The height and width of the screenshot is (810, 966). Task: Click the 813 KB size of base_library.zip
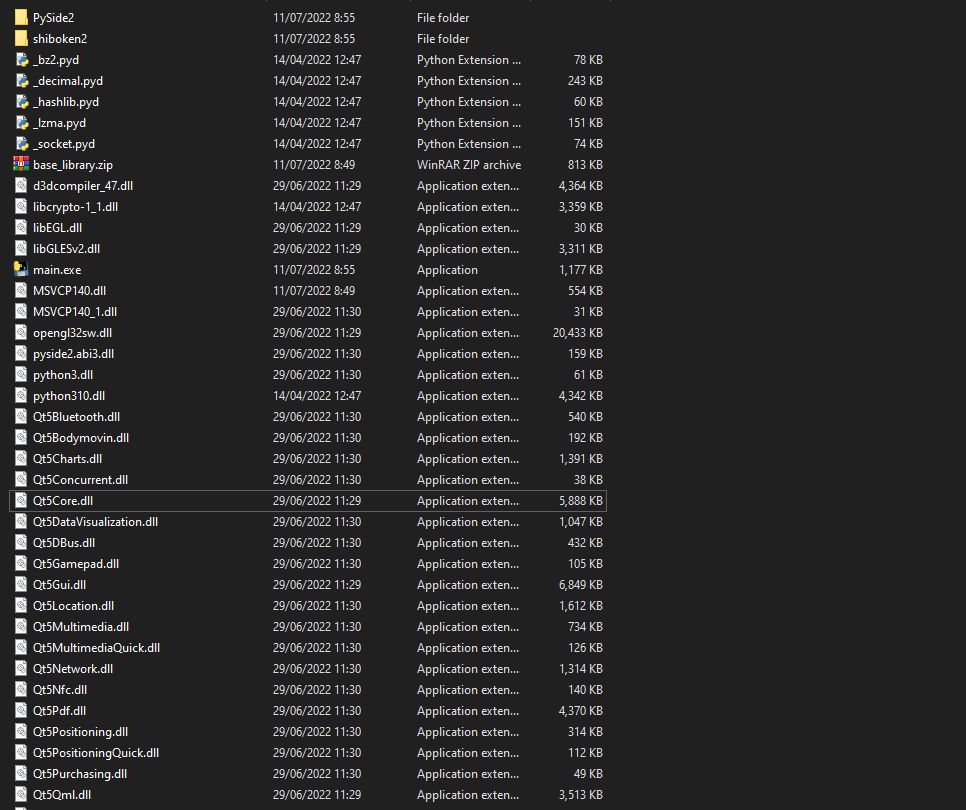[585, 164]
